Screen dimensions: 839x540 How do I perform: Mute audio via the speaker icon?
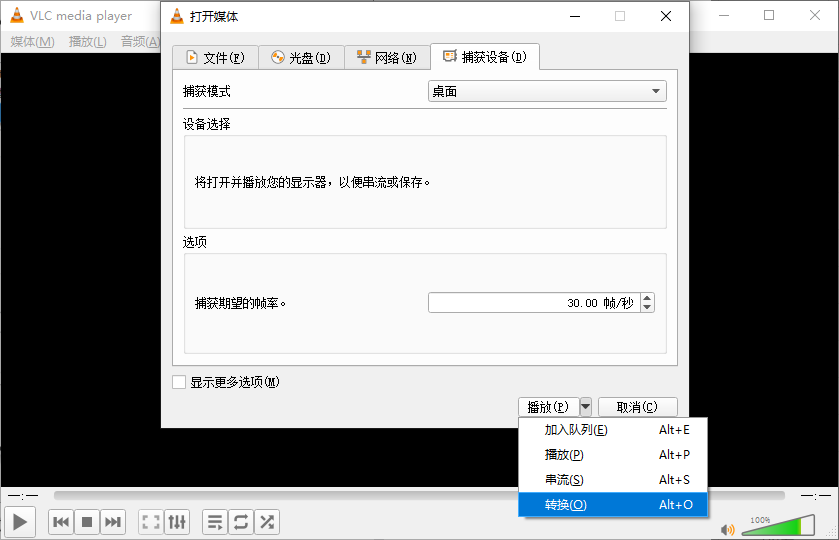[728, 530]
